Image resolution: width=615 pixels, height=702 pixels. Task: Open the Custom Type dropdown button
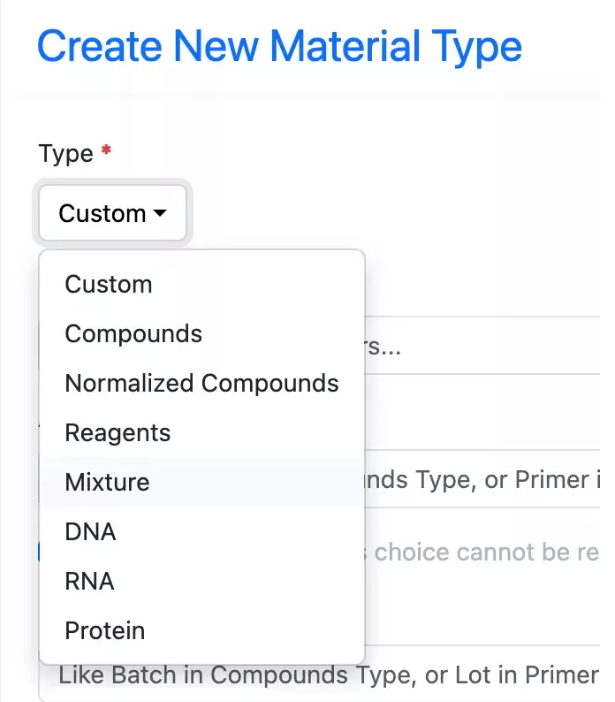coord(112,213)
